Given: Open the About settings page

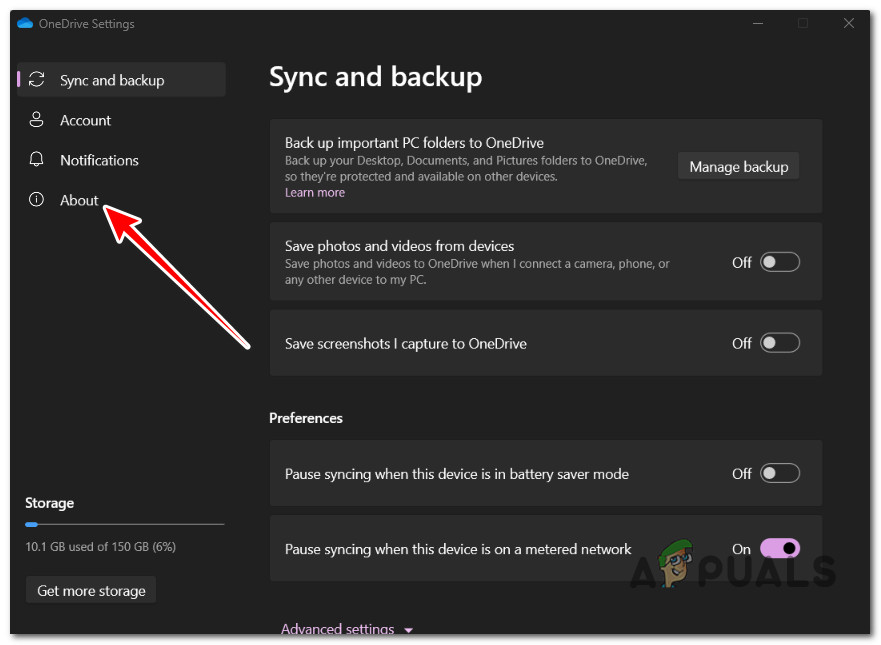Looking at the screenshot, I should pos(79,200).
